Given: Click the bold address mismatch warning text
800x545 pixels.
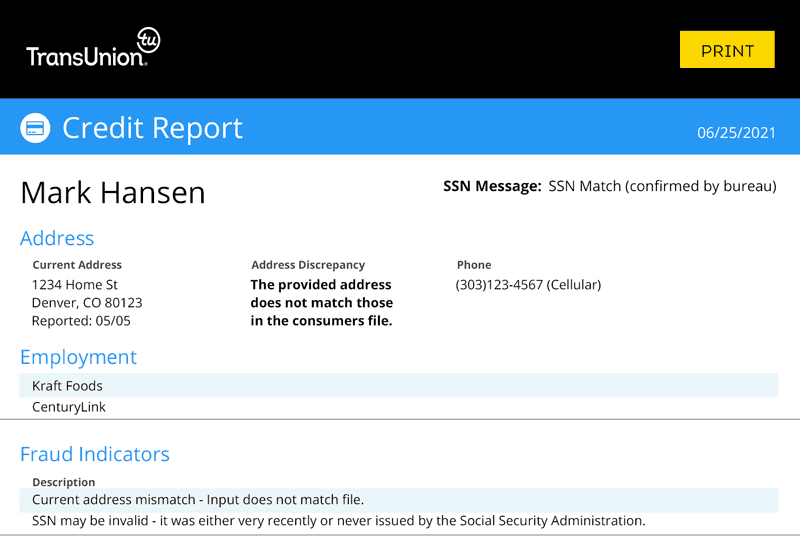Looking at the screenshot, I should click(321, 303).
